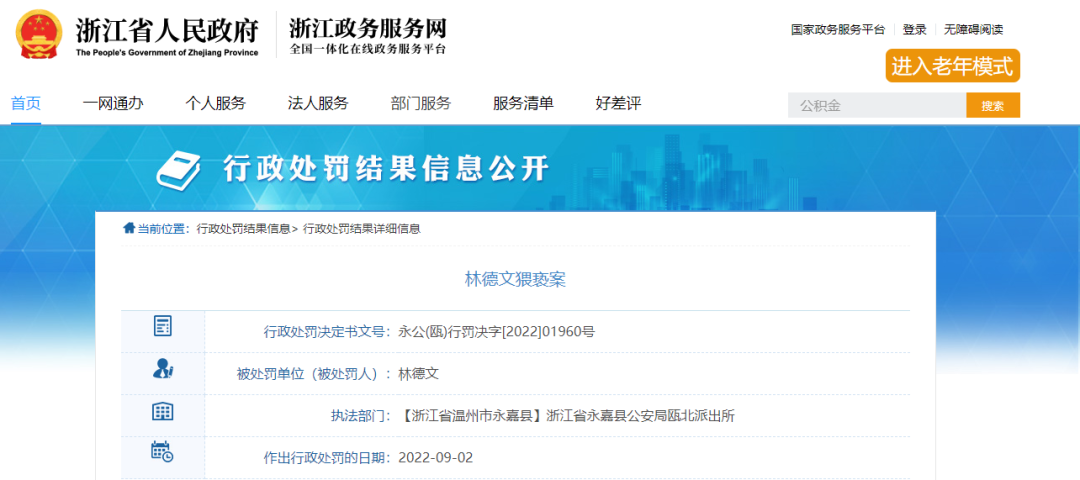Click the national emblem logo
The image size is (1080, 480).
[39, 34]
